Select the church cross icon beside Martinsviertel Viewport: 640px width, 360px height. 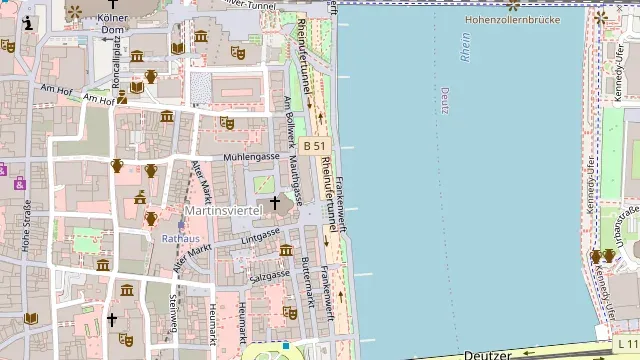pyautogui.click(x=275, y=202)
